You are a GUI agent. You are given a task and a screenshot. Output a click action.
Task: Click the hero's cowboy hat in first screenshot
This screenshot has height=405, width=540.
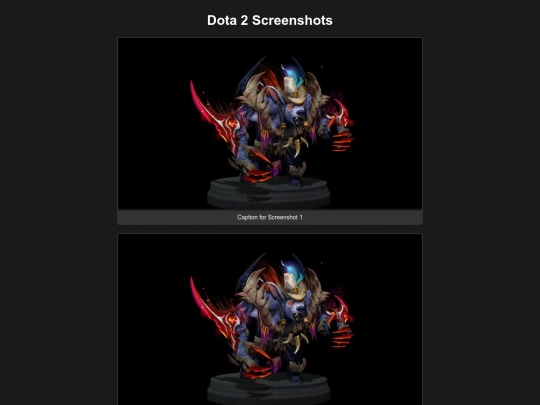pyautogui.click(x=295, y=90)
